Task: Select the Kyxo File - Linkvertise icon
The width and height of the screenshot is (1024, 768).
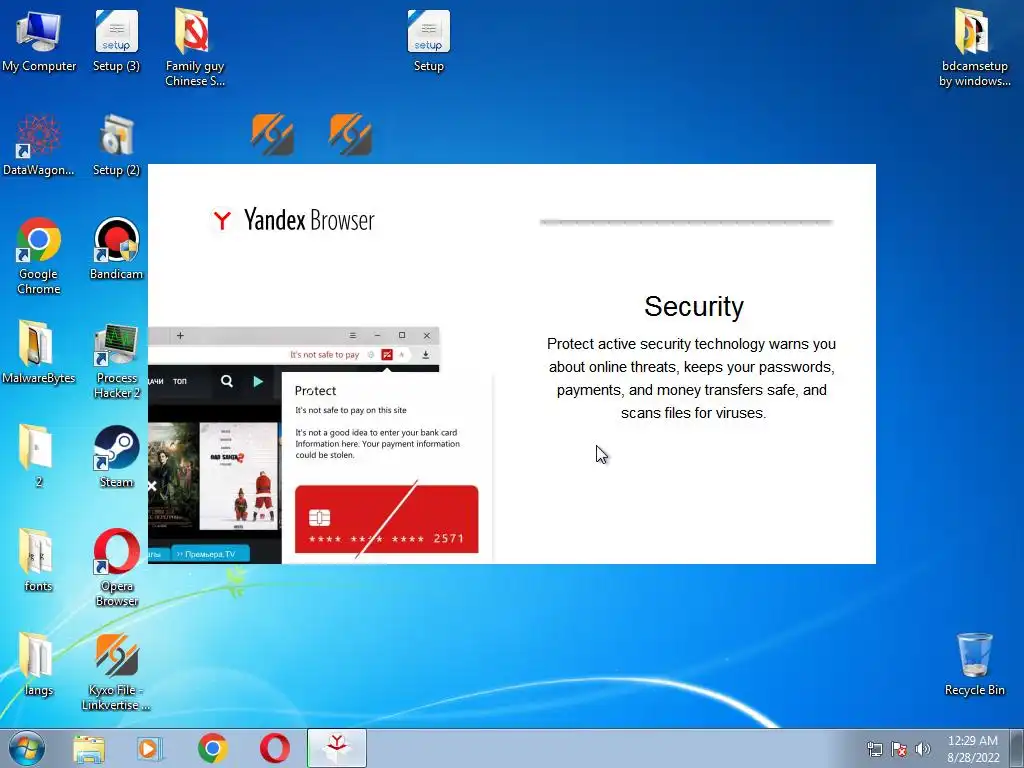Action: pyautogui.click(x=116, y=672)
